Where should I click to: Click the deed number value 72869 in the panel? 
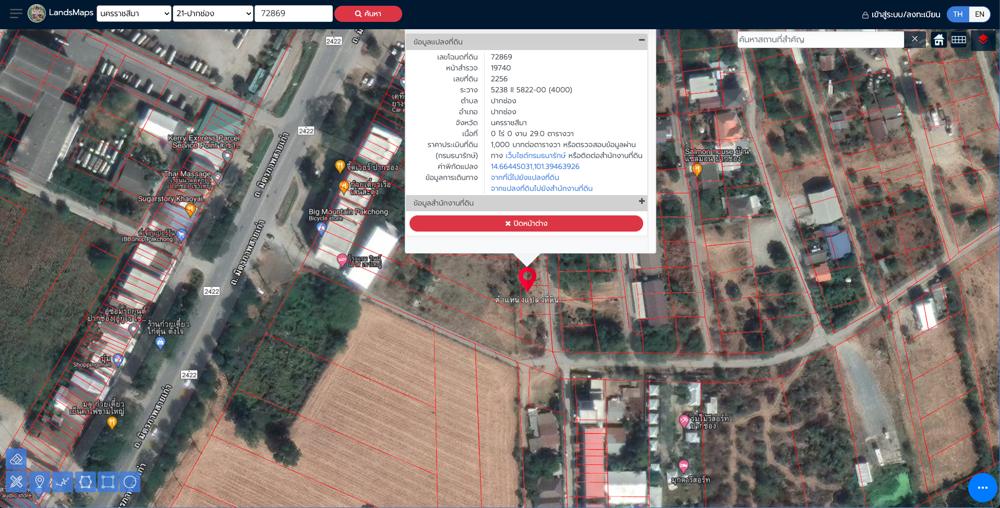click(x=501, y=57)
